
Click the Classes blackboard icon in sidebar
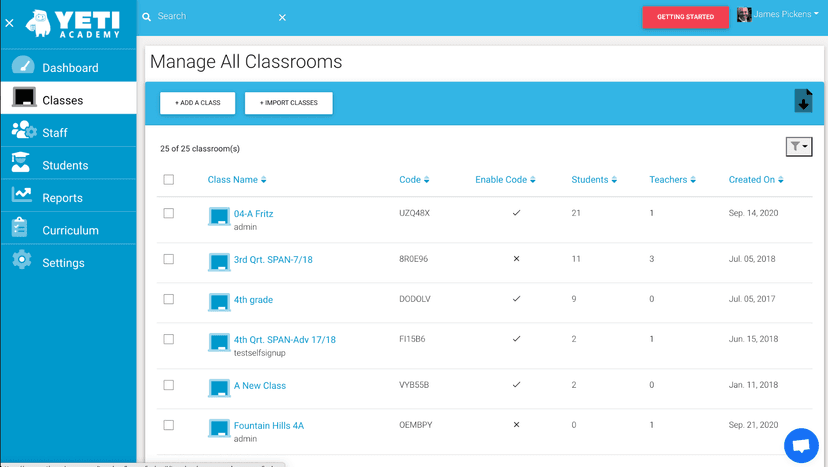click(x=24, y=98)
